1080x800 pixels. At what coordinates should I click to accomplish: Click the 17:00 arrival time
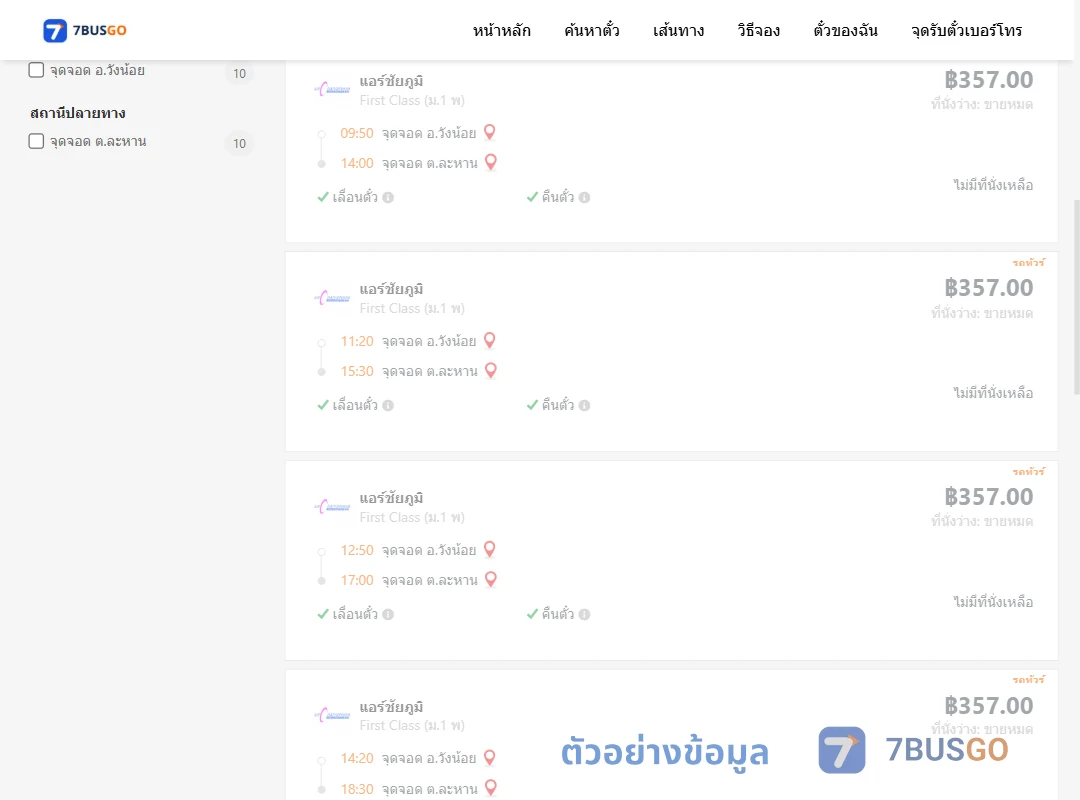[357, 580]
